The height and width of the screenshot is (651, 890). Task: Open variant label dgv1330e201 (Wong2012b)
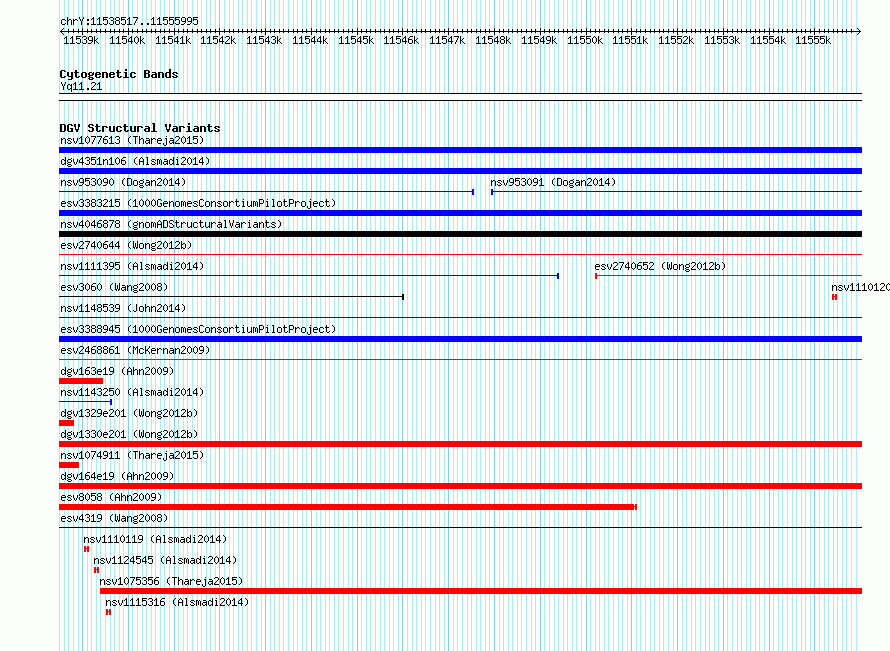point(129,434)
